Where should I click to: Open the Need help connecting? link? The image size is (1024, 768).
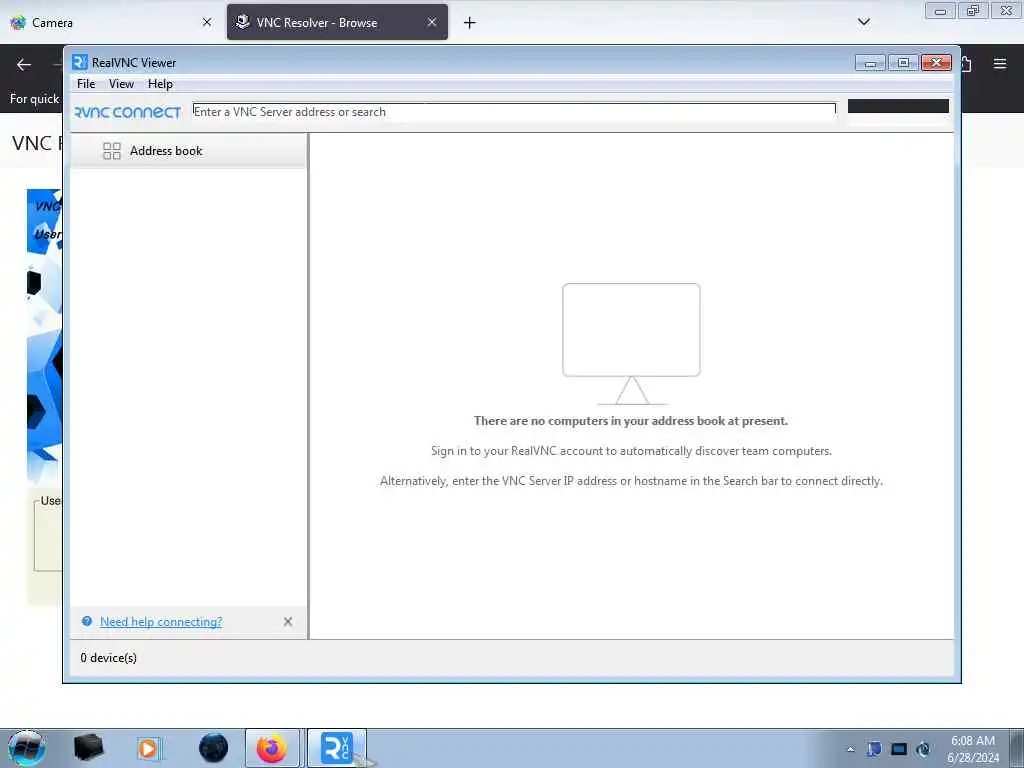click(x=161, y=622)
